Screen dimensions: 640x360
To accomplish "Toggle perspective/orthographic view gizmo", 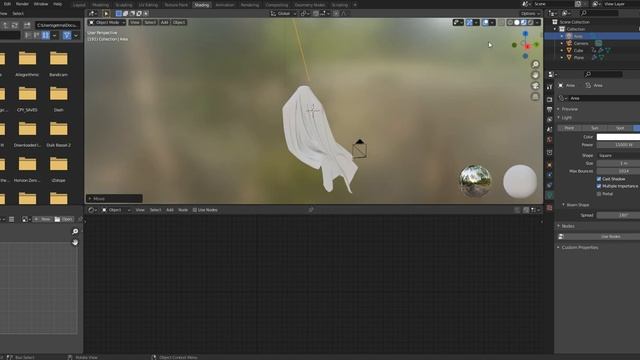I will (x=535, y=96).
